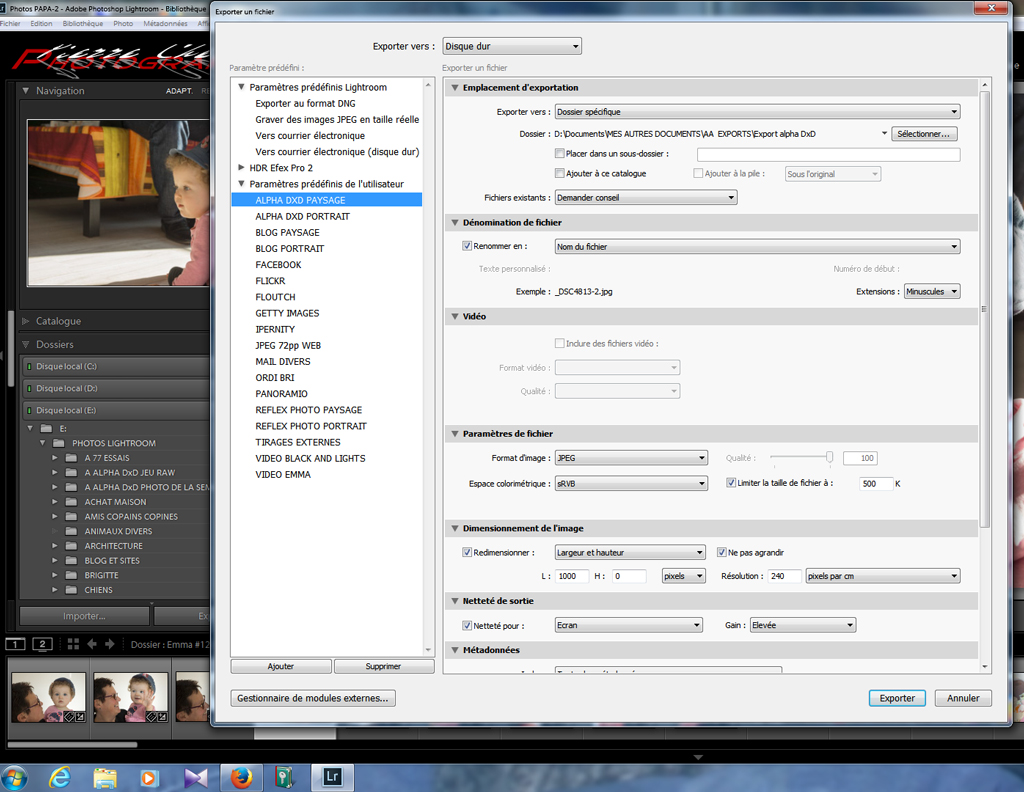Open Firefox from the taskbar
1024x792 pixels.
click(242, 776)
